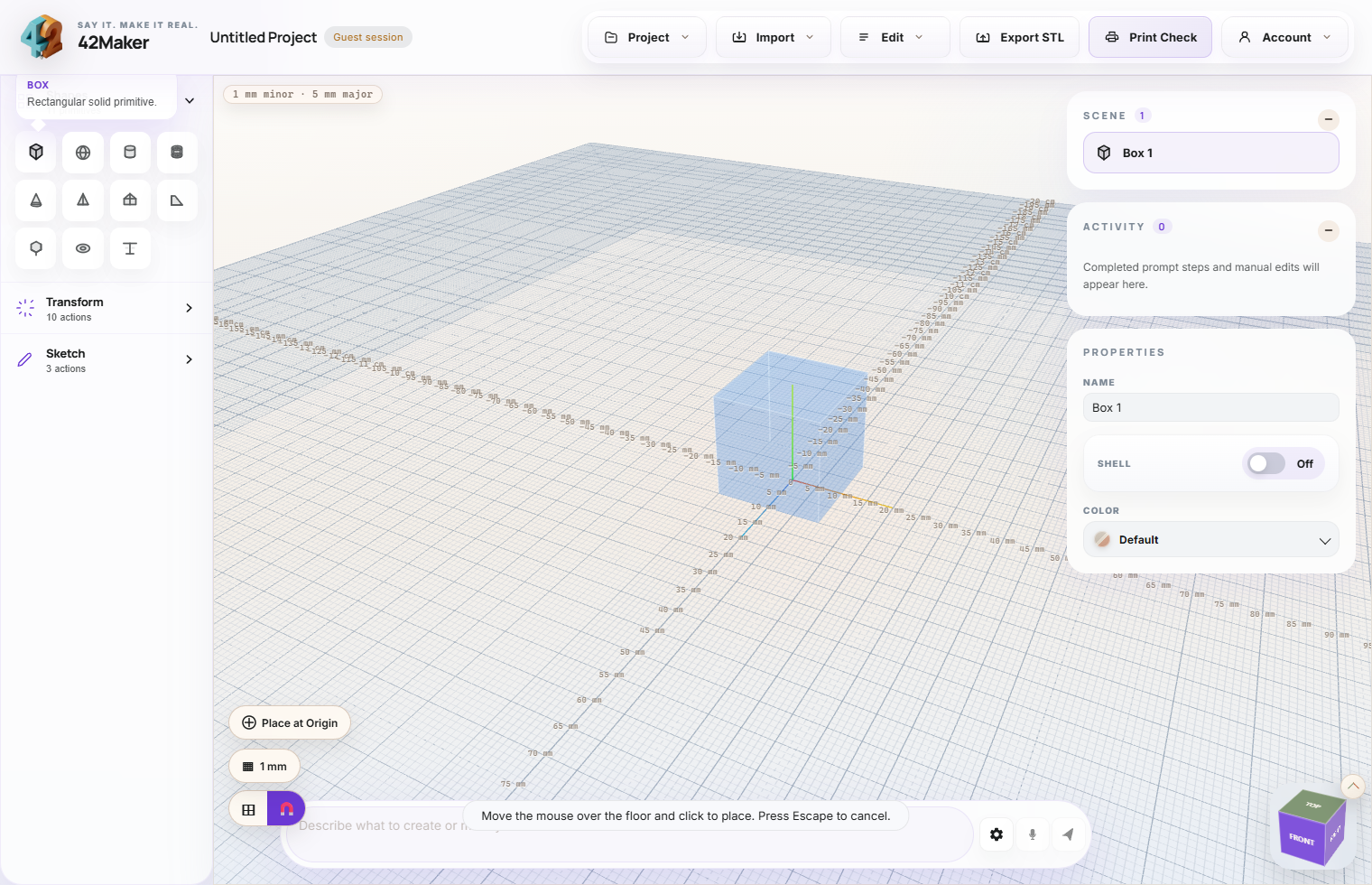
Task: Select the Box primitive shape tool
Action: 36,152
